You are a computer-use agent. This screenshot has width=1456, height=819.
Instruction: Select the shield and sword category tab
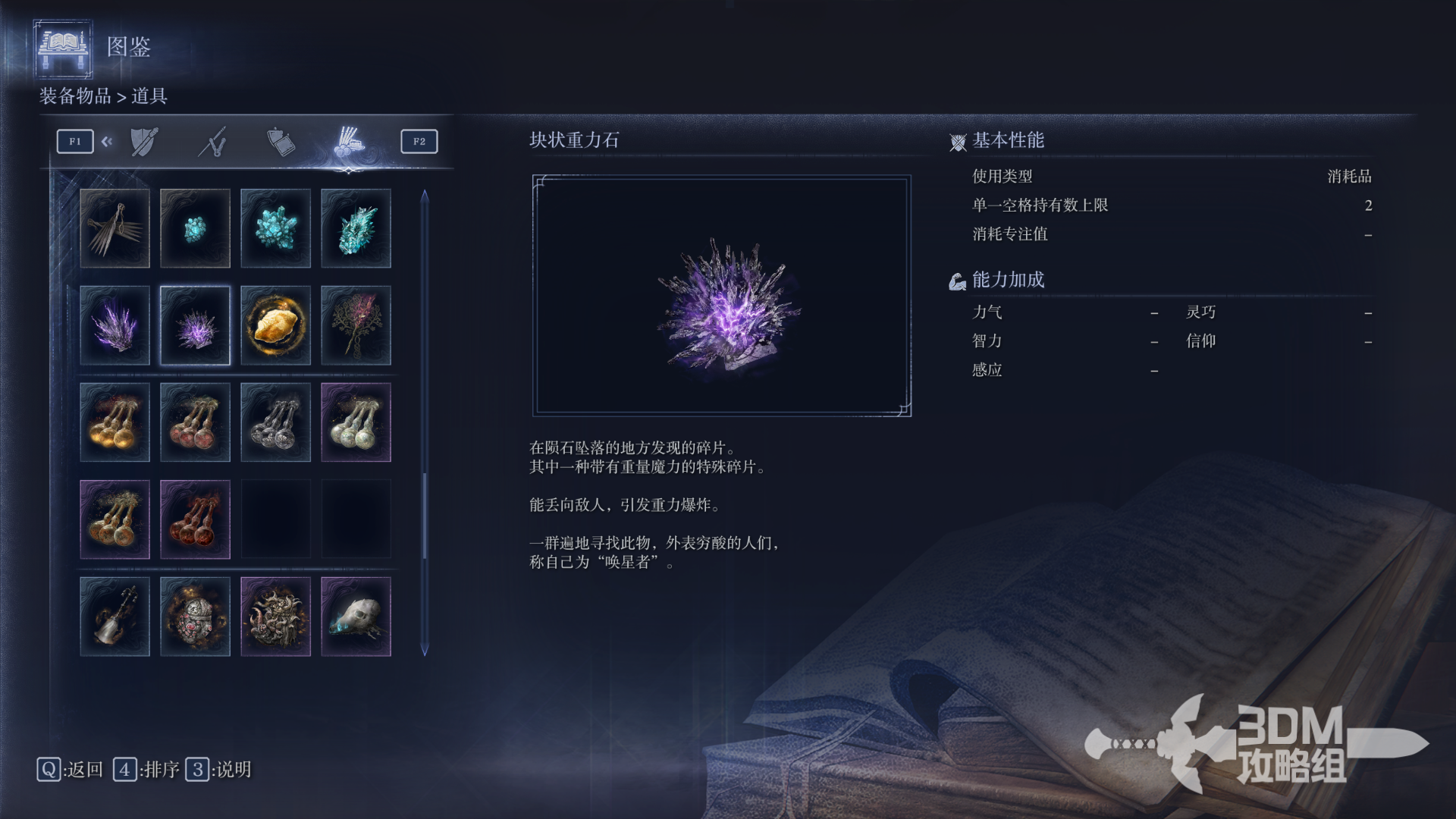coord(144,142)
